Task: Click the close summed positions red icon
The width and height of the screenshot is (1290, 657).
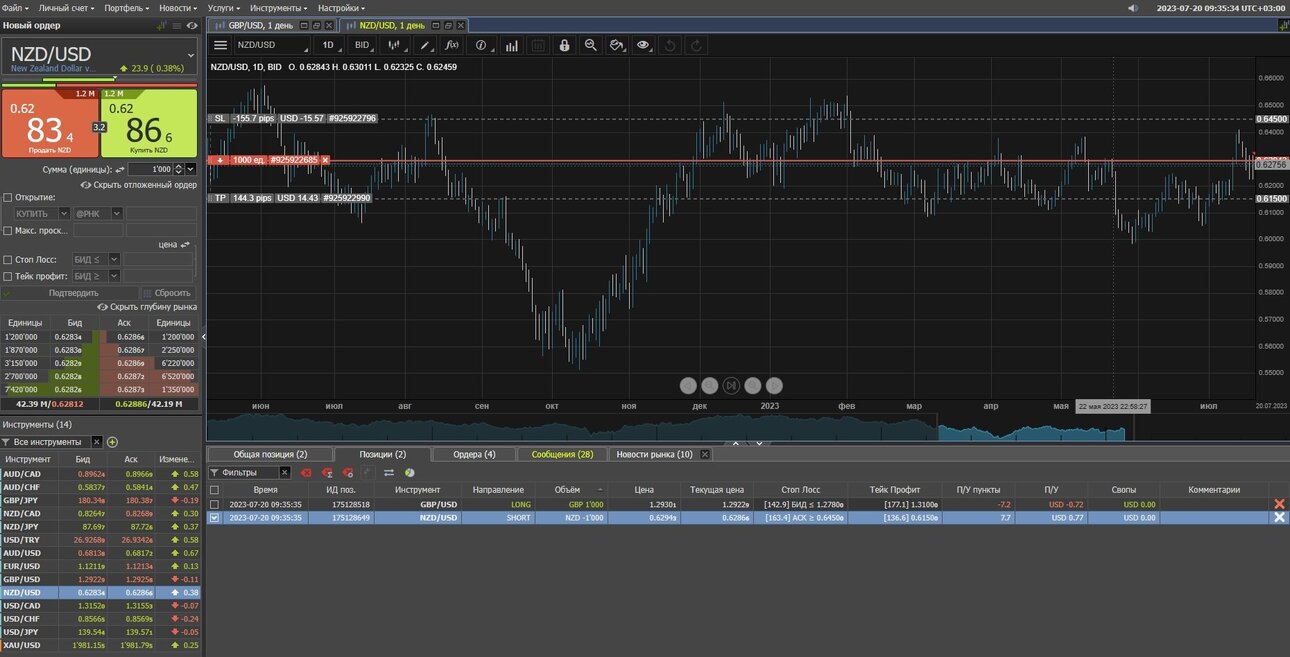Action: click(x=327, y=472)
